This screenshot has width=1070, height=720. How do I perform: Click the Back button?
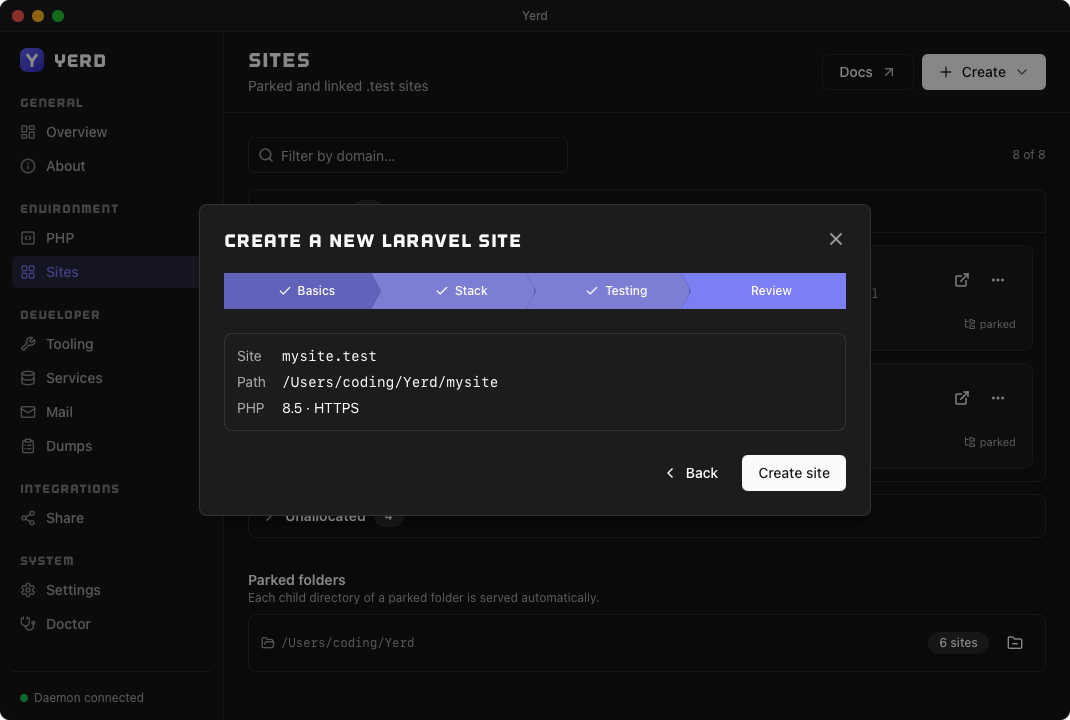(692, 473)
